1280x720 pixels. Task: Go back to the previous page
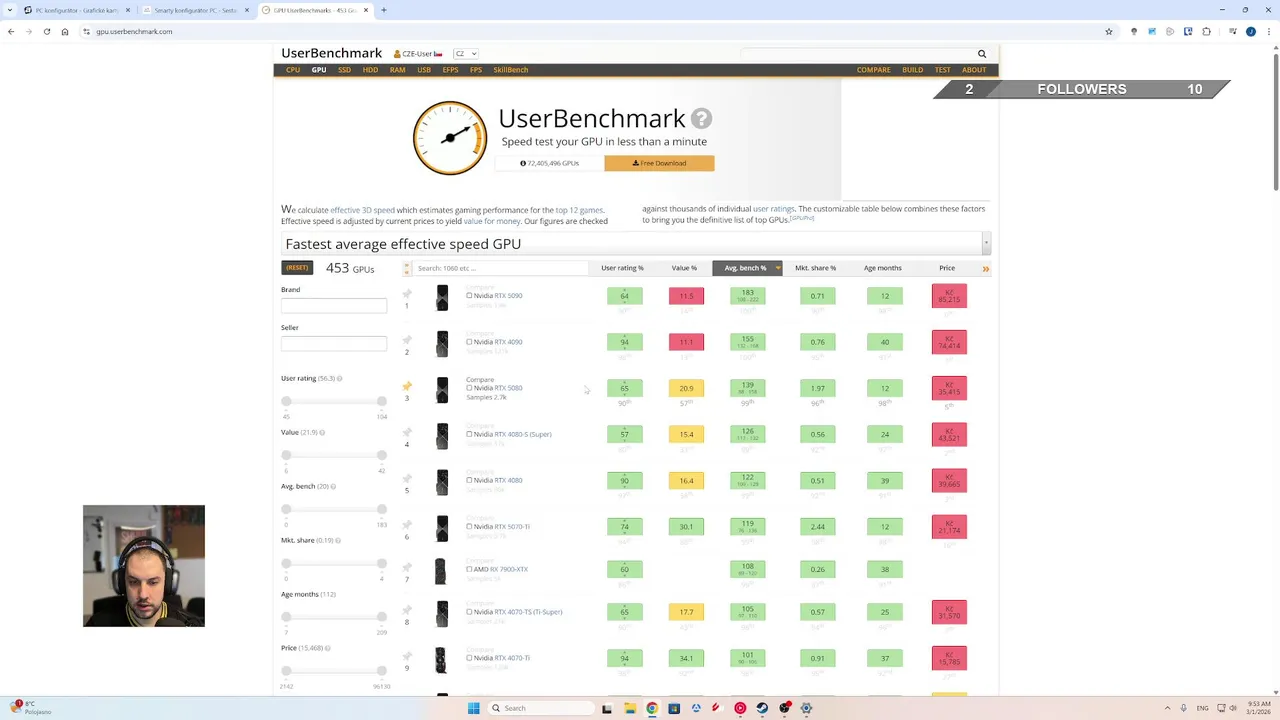(11, 31)
